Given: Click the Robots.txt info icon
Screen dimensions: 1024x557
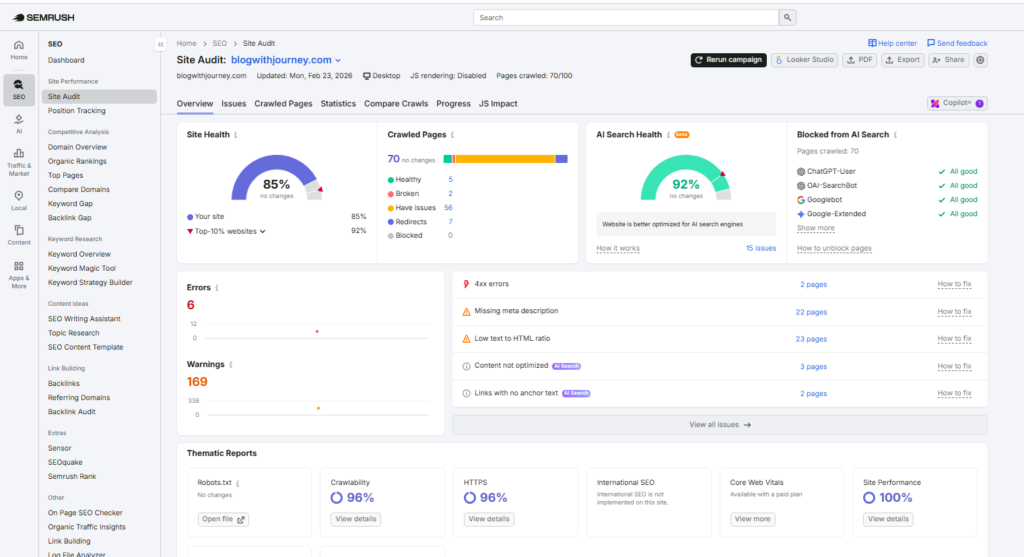Looking at the screenshot, I should [x=238, y=483].
